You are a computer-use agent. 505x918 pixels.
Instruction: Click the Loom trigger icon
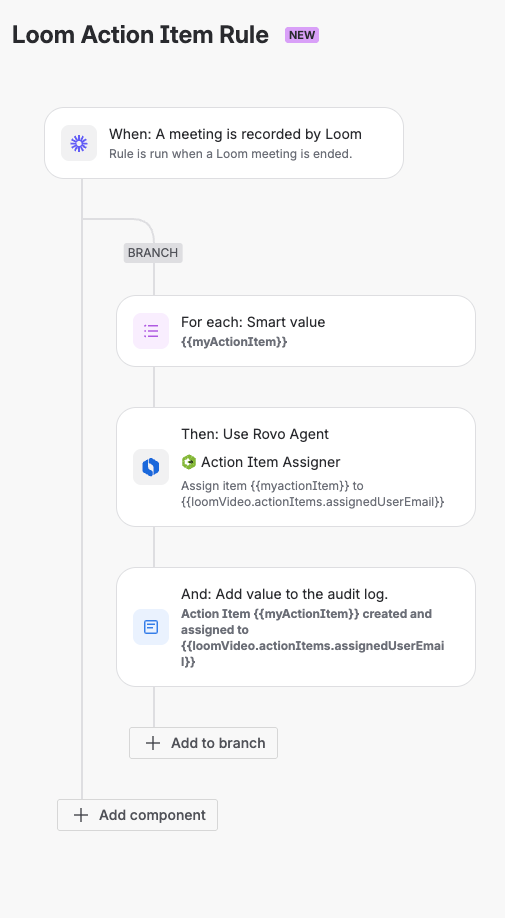(79, 143)
